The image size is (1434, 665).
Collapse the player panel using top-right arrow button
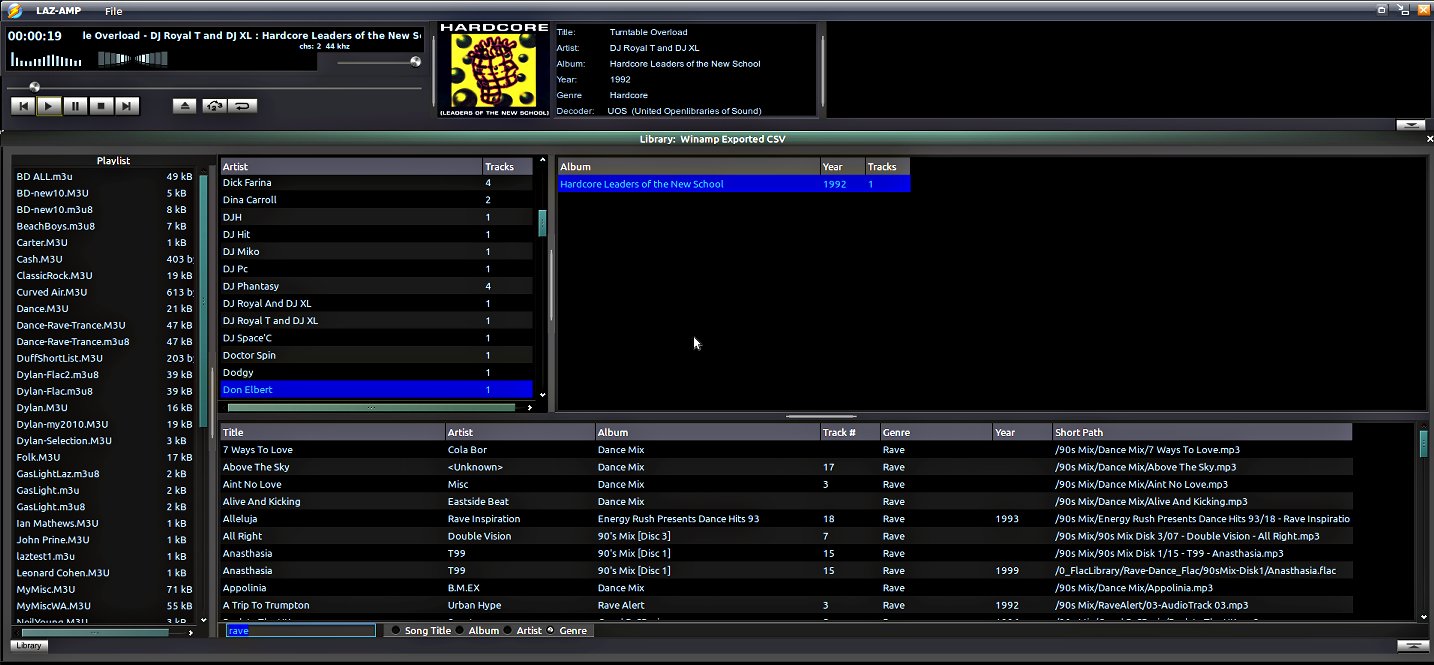1410,125
